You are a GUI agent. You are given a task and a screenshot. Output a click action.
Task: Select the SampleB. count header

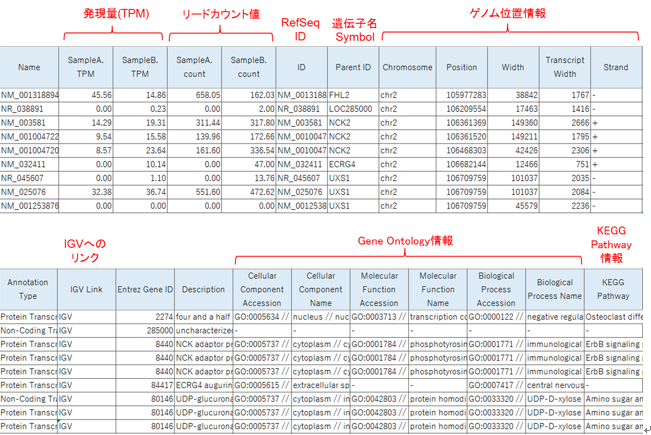[x=249, y=67]
